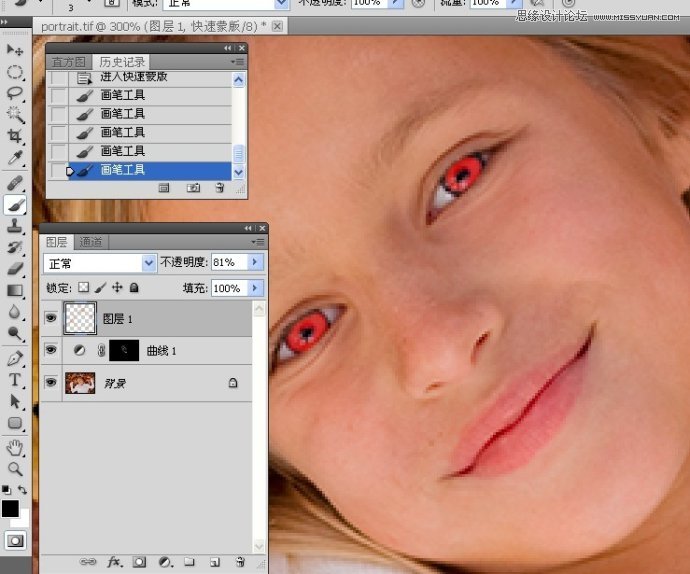Select the Crop tool
This screenshot has width=690, height=574.
(x=15, y=136)
